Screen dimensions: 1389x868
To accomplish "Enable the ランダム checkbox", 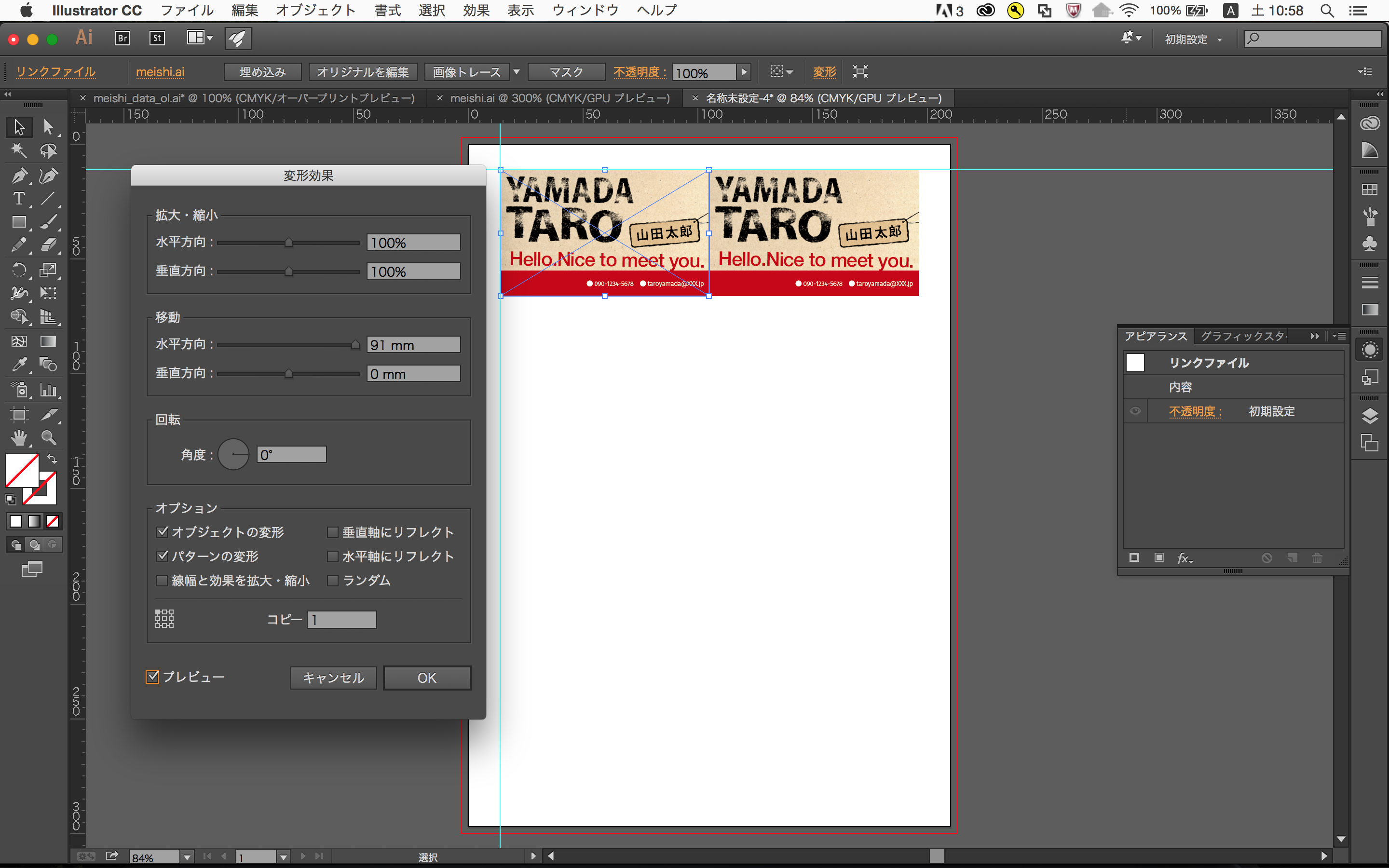I will (332, 581).
